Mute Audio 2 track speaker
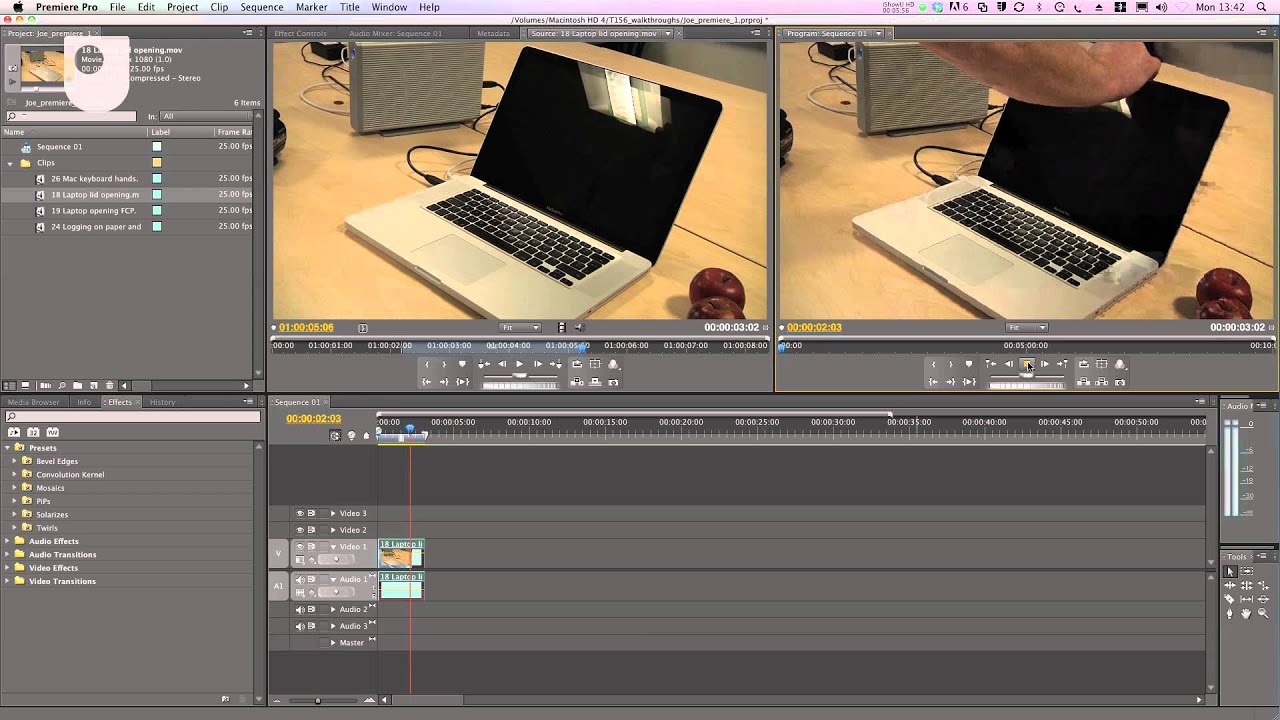Image resolution: width=1280 pixels, height=720 pixels. 299,609
